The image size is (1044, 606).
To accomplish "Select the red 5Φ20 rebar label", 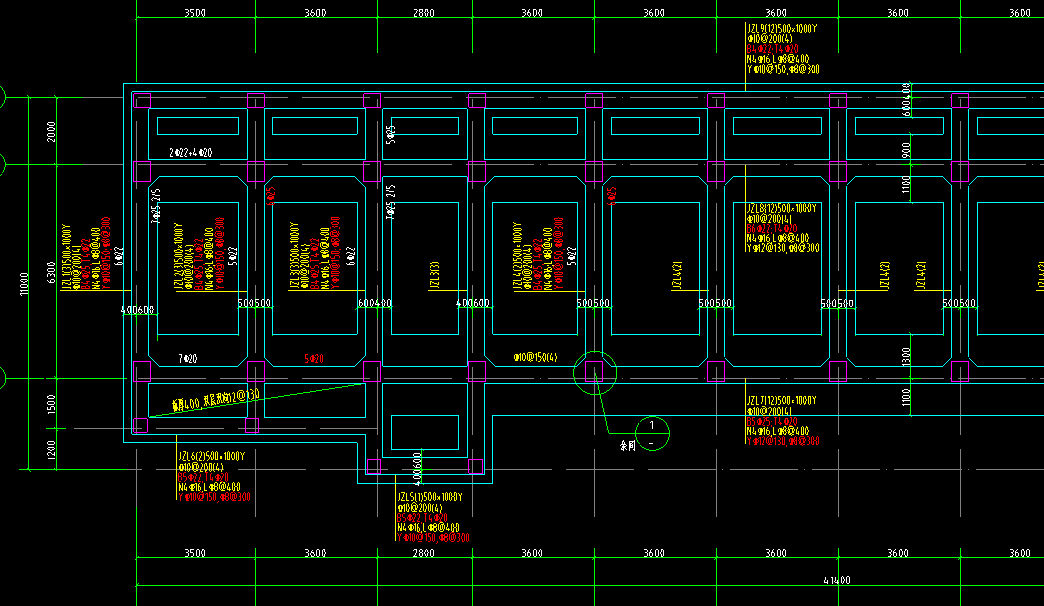I will point(314,358).
